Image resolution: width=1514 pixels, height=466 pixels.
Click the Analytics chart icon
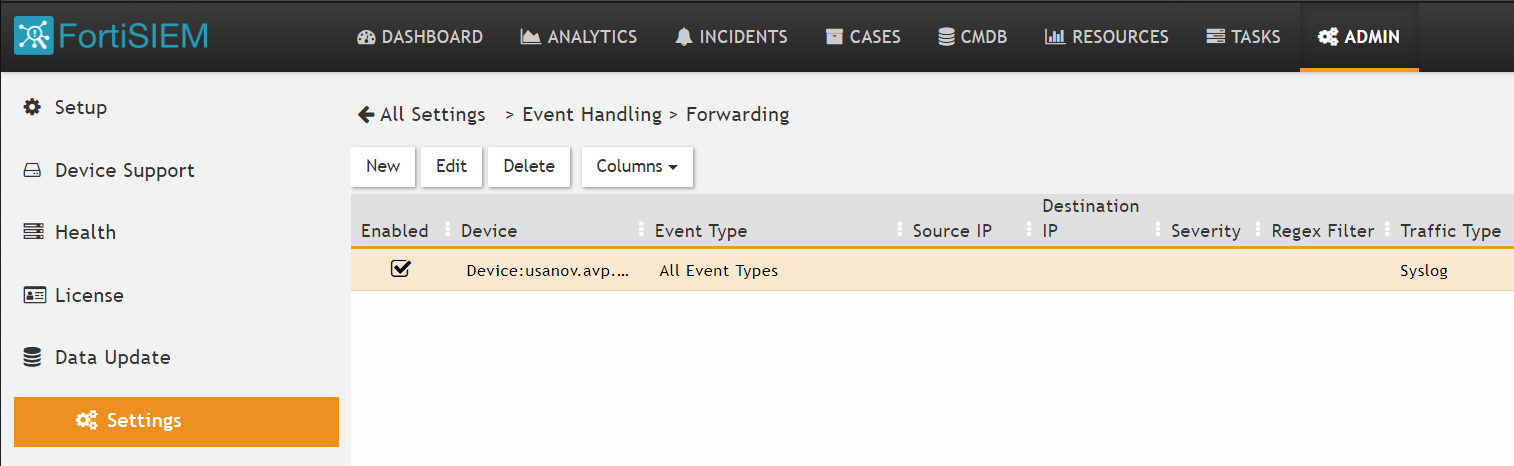(530, 37)
